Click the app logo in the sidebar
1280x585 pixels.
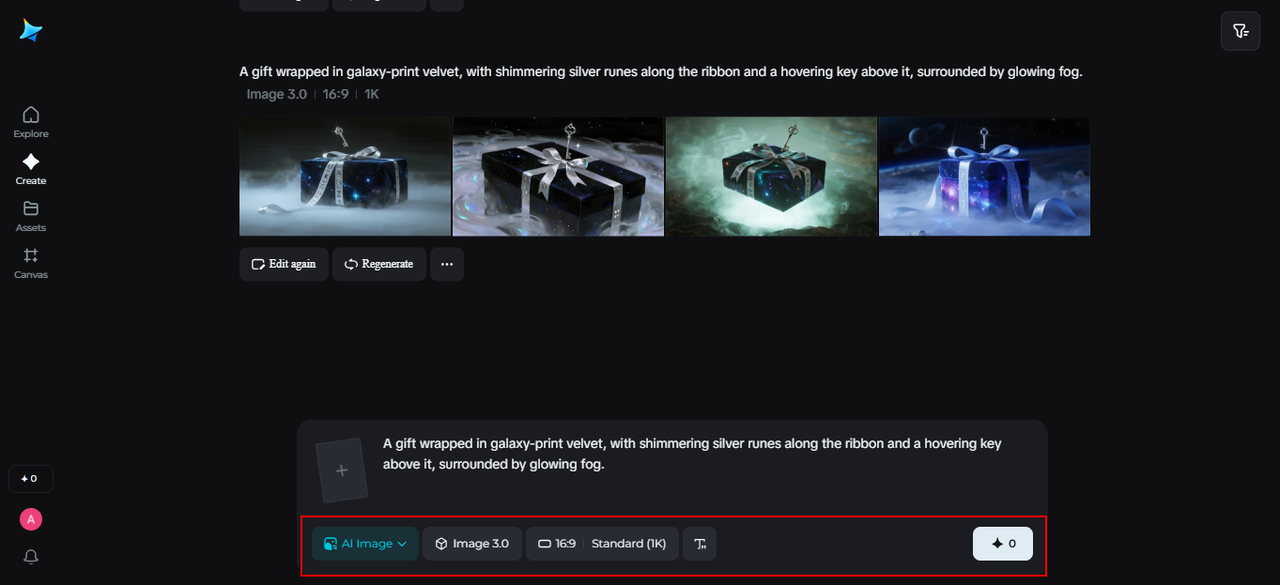(x=31, y=31)
